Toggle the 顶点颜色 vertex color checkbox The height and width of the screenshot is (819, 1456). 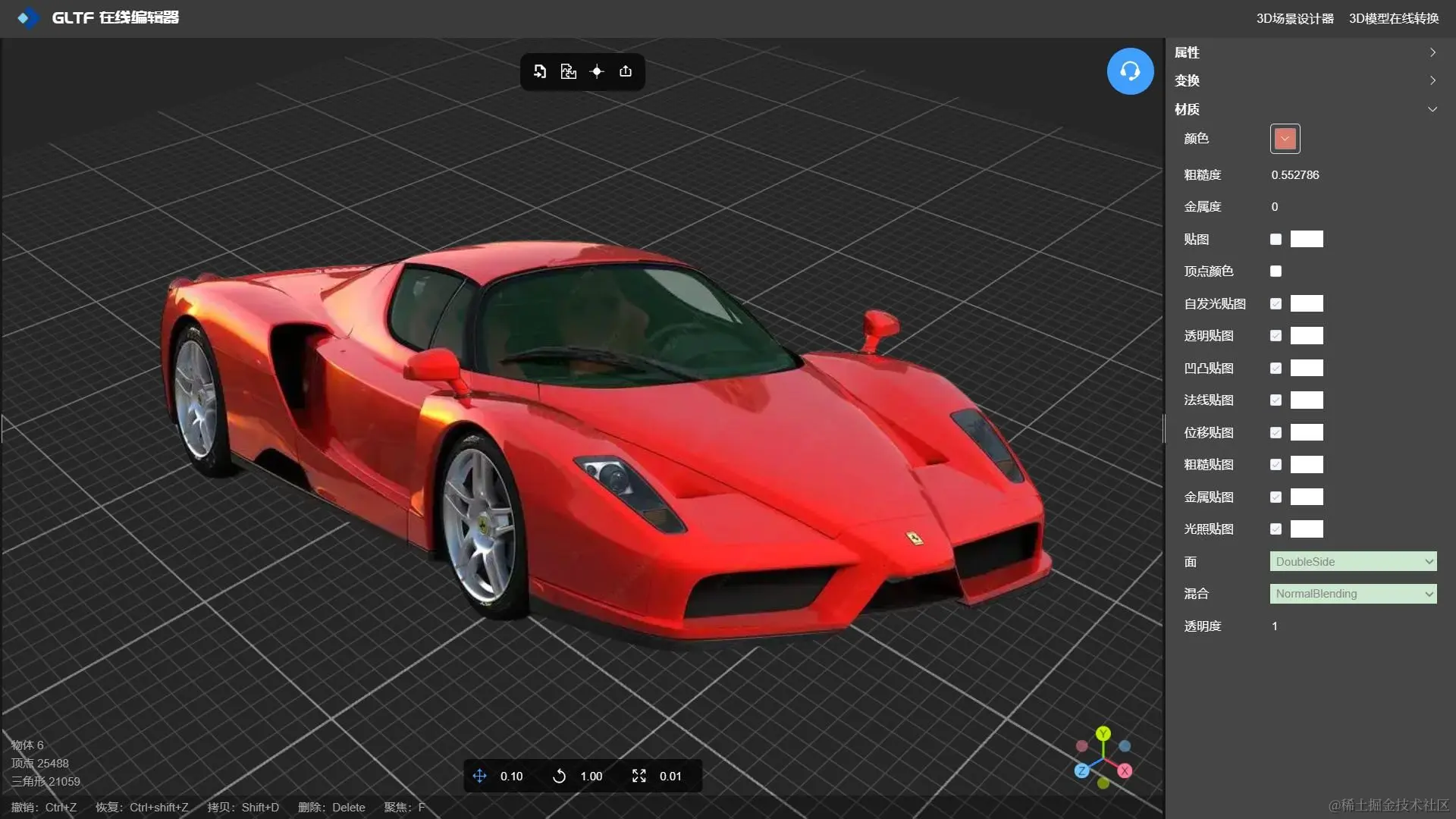1276,271
